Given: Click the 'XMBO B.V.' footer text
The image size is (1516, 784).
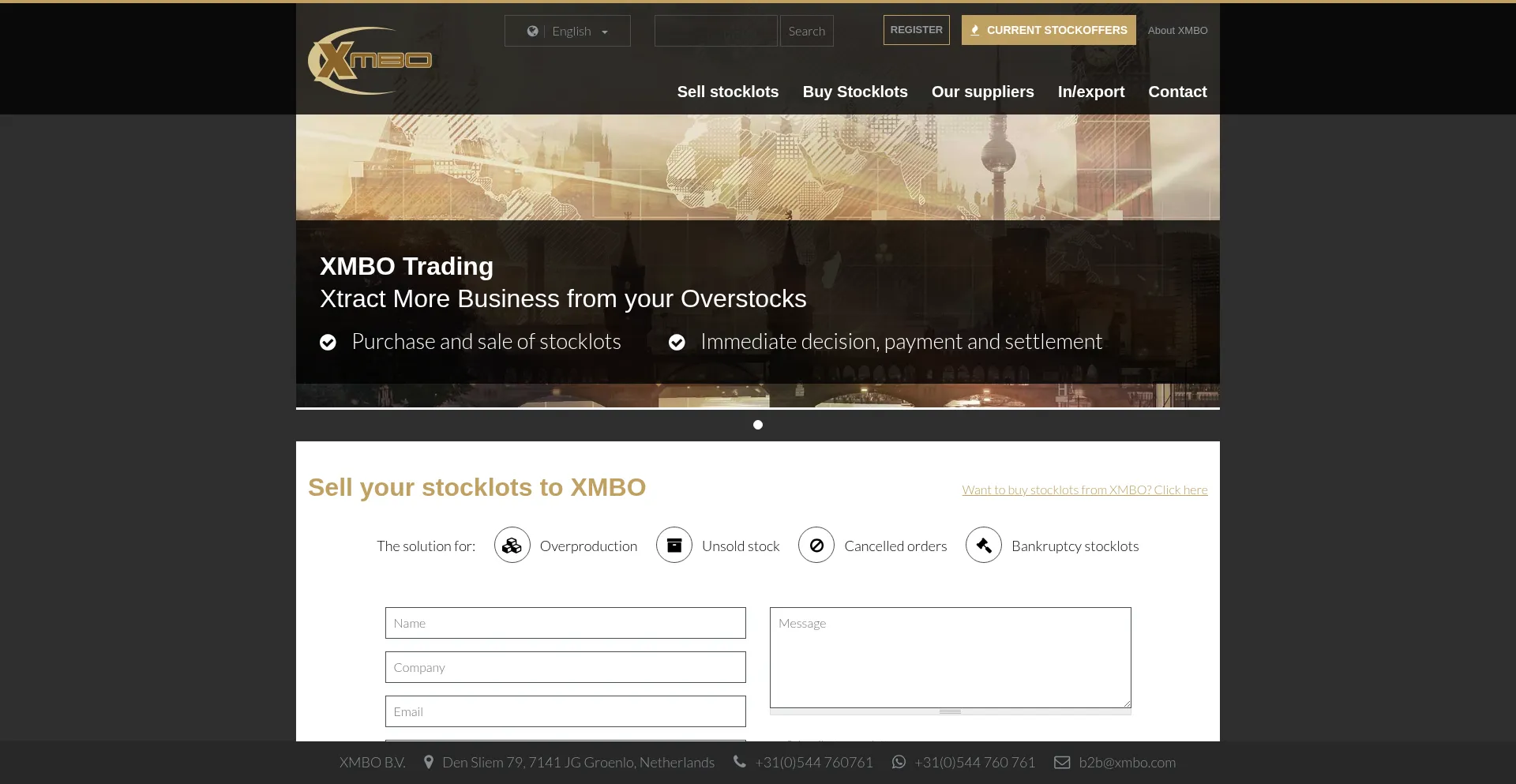Looking at the screenshot, I should pos(373,762).
